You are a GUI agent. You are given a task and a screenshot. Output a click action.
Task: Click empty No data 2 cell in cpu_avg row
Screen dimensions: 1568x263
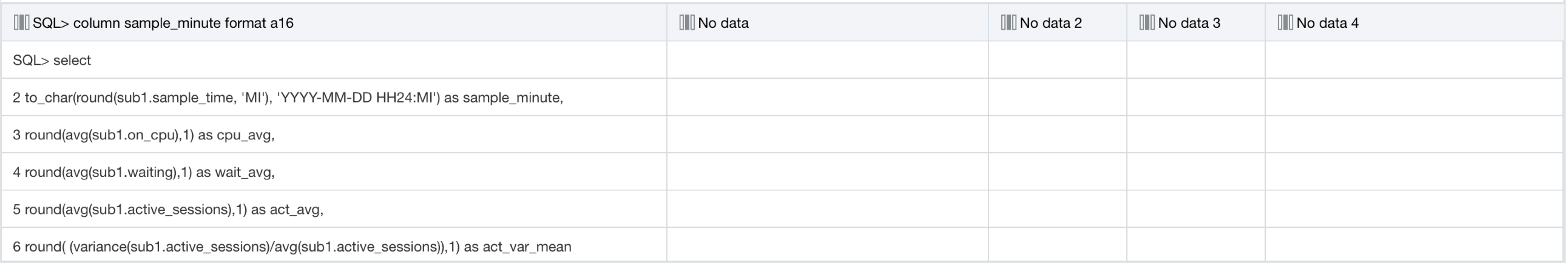pos(1058,135)
